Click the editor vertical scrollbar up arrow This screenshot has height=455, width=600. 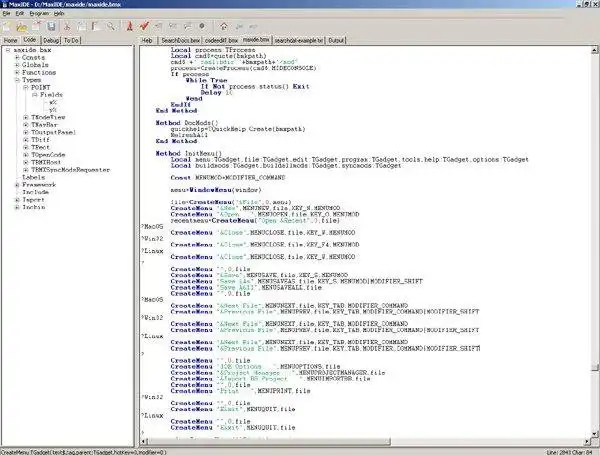(595, 50)
